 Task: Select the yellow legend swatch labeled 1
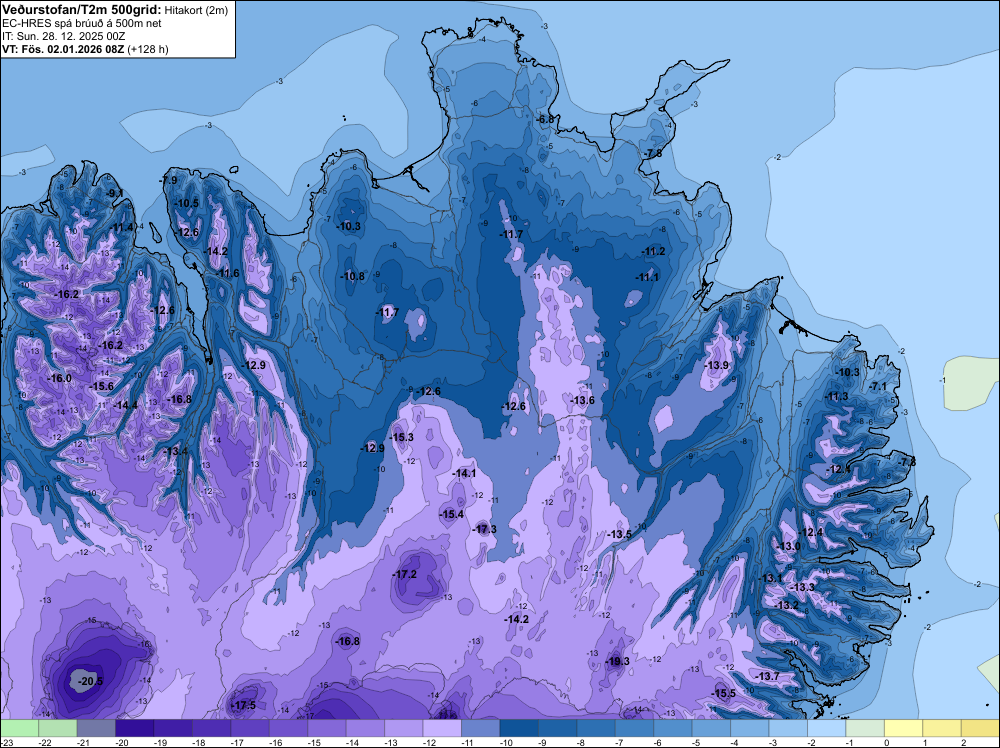[942, 728]
